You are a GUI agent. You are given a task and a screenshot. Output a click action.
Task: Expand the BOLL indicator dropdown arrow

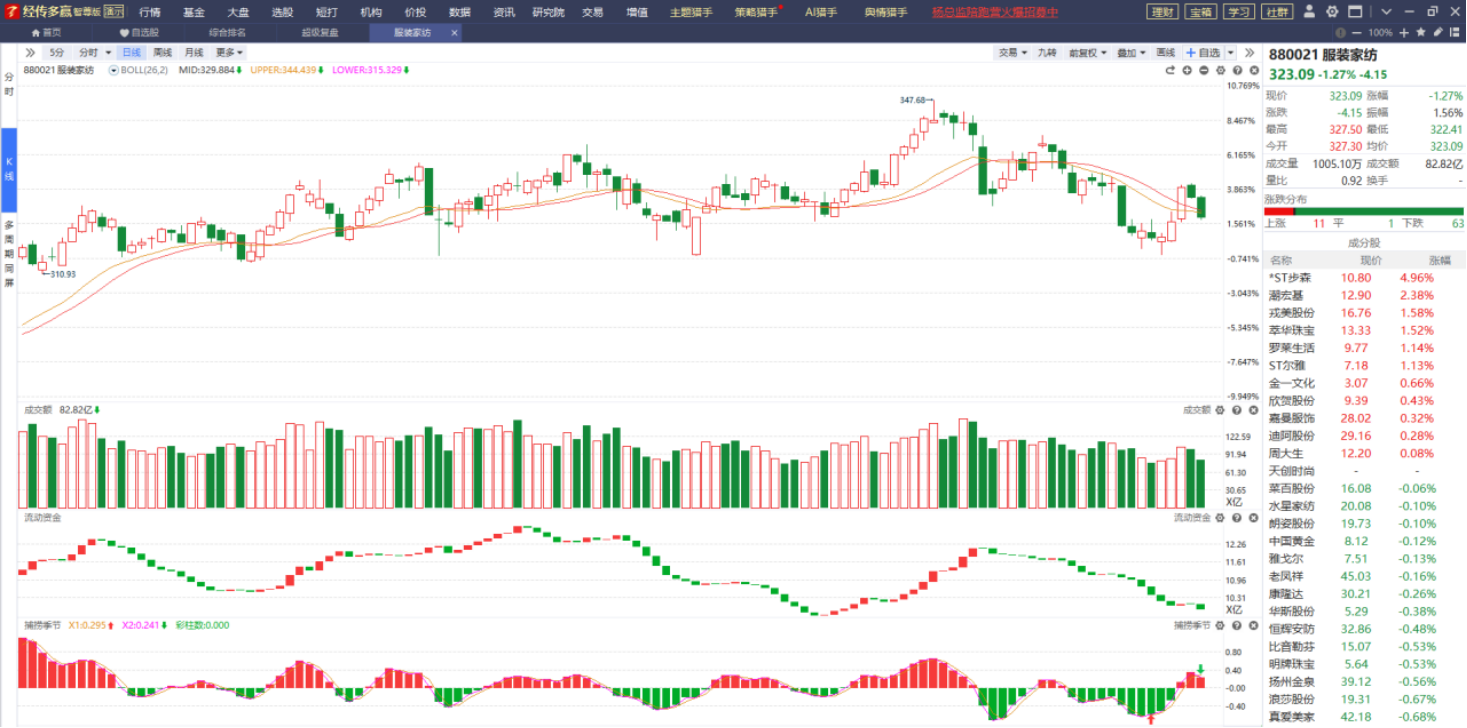[114, 71]
